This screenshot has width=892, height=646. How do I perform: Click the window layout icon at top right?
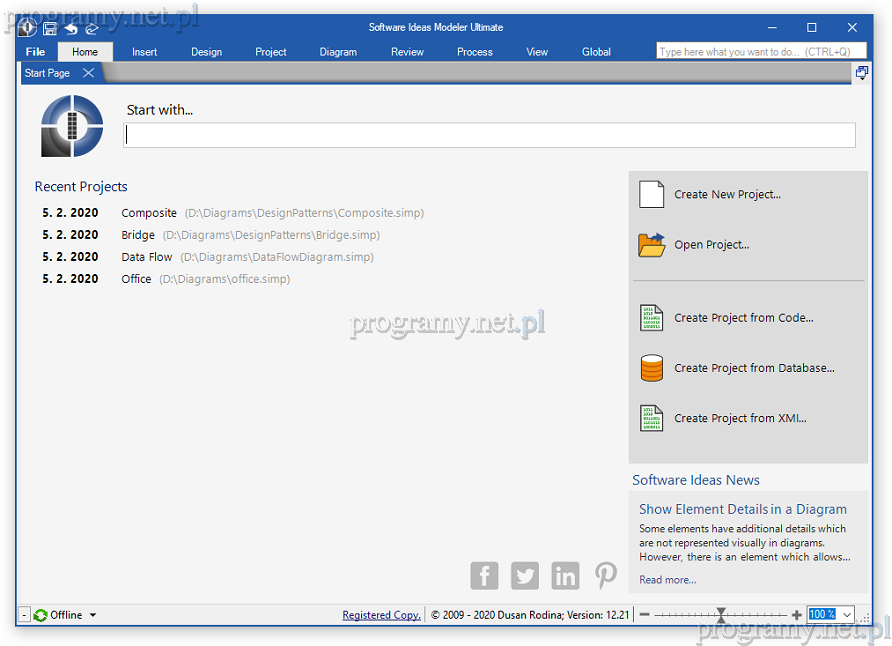coord(861,73)
